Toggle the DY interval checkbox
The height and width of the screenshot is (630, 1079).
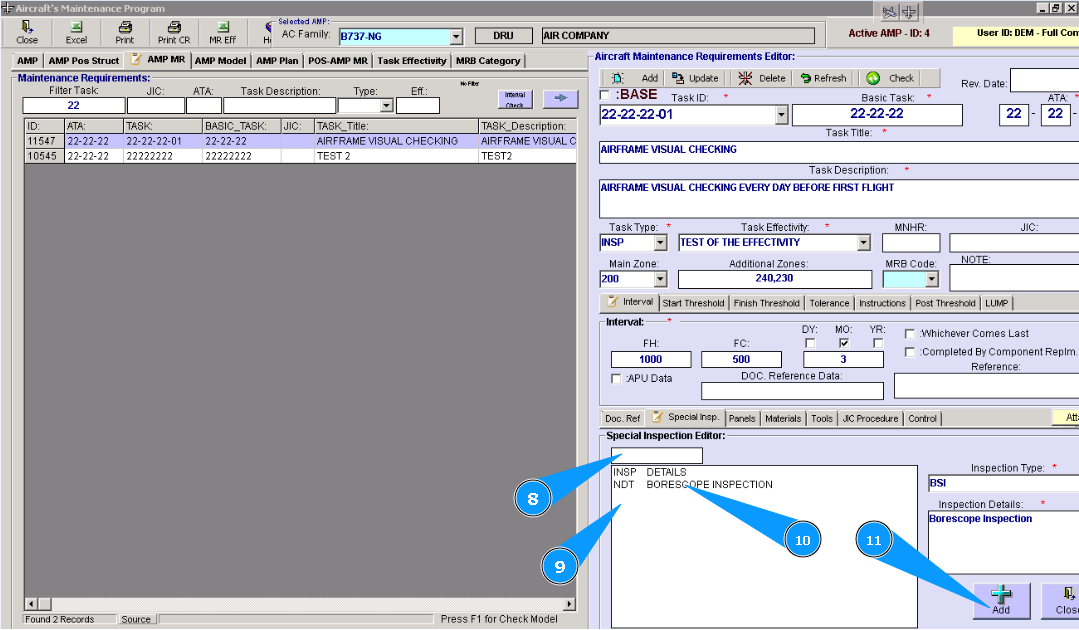(810, 343)
